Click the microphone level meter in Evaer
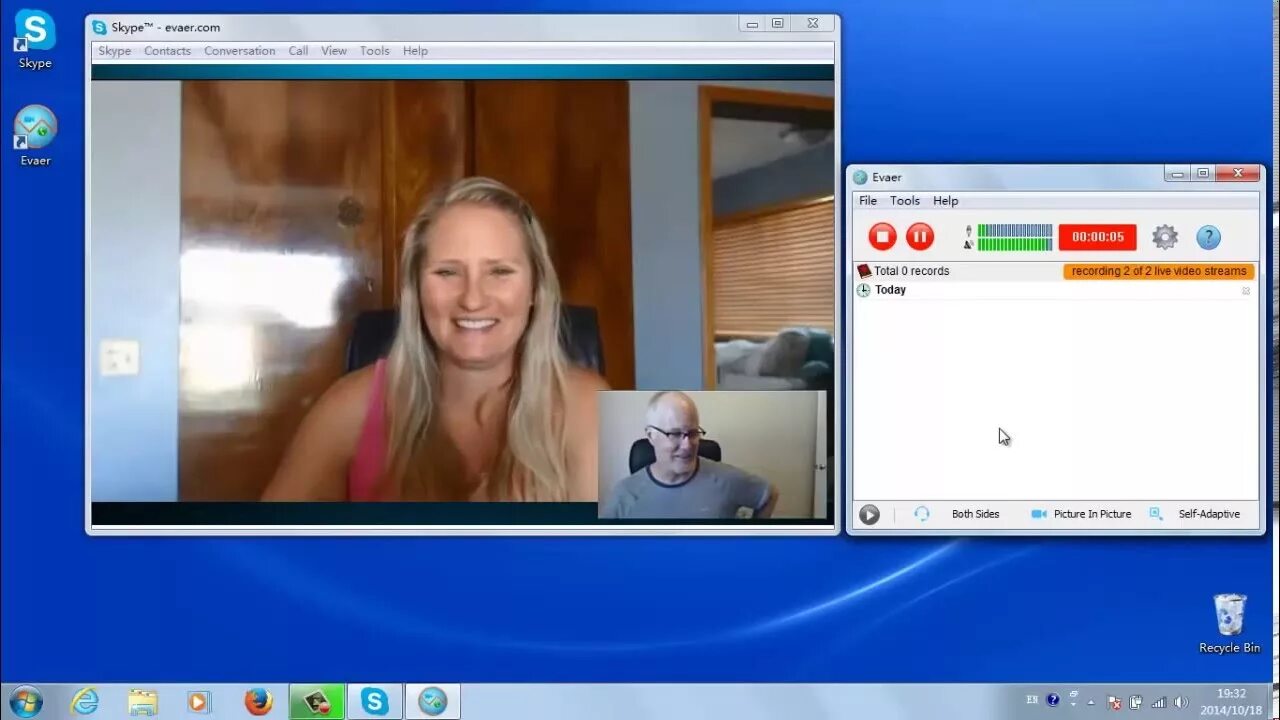This screenshot has height=720, width=1280. (x=1015, y=230)
